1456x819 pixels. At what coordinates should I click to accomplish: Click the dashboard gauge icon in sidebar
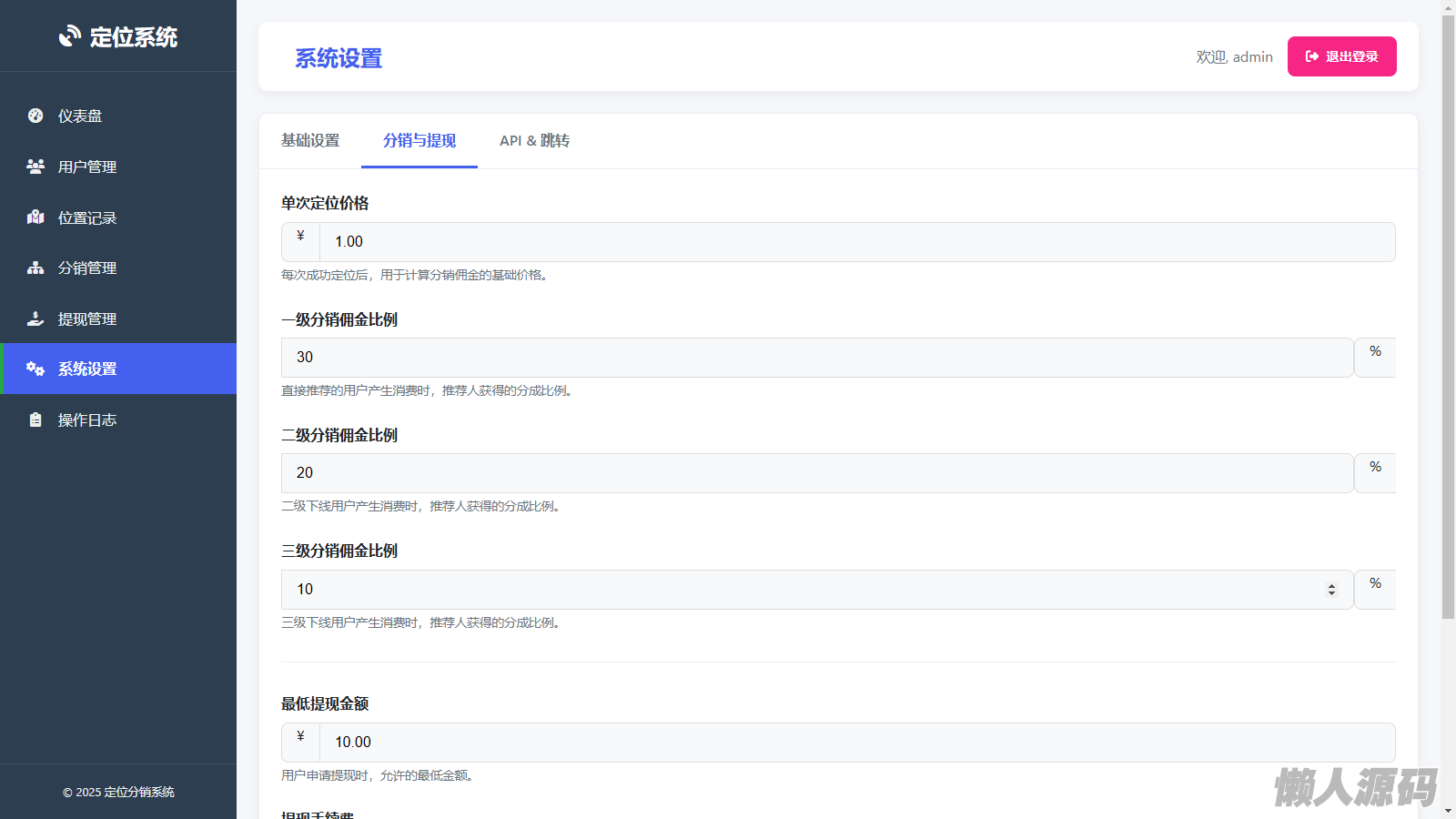click(35, 116)
